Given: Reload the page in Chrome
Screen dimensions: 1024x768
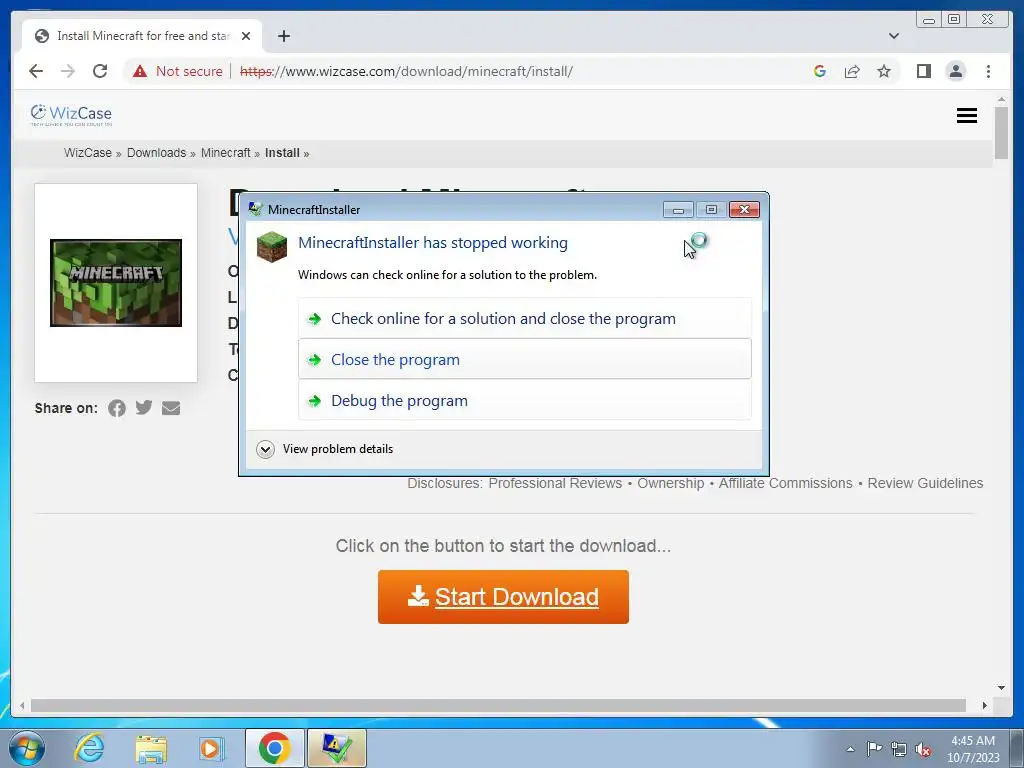Looking at the screenshot, I should pos(100,71).
